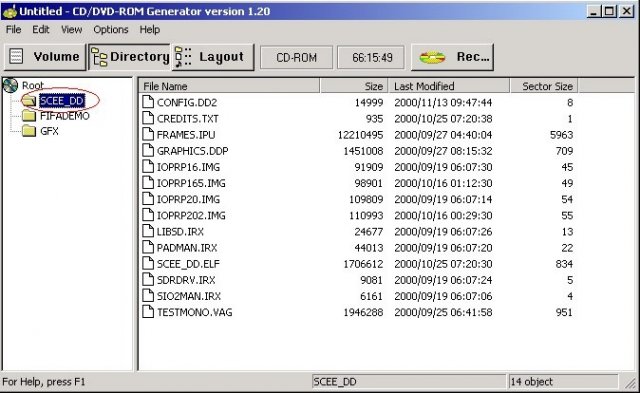
Task: Click the GFX folder icon
Action: coord(29,131)
